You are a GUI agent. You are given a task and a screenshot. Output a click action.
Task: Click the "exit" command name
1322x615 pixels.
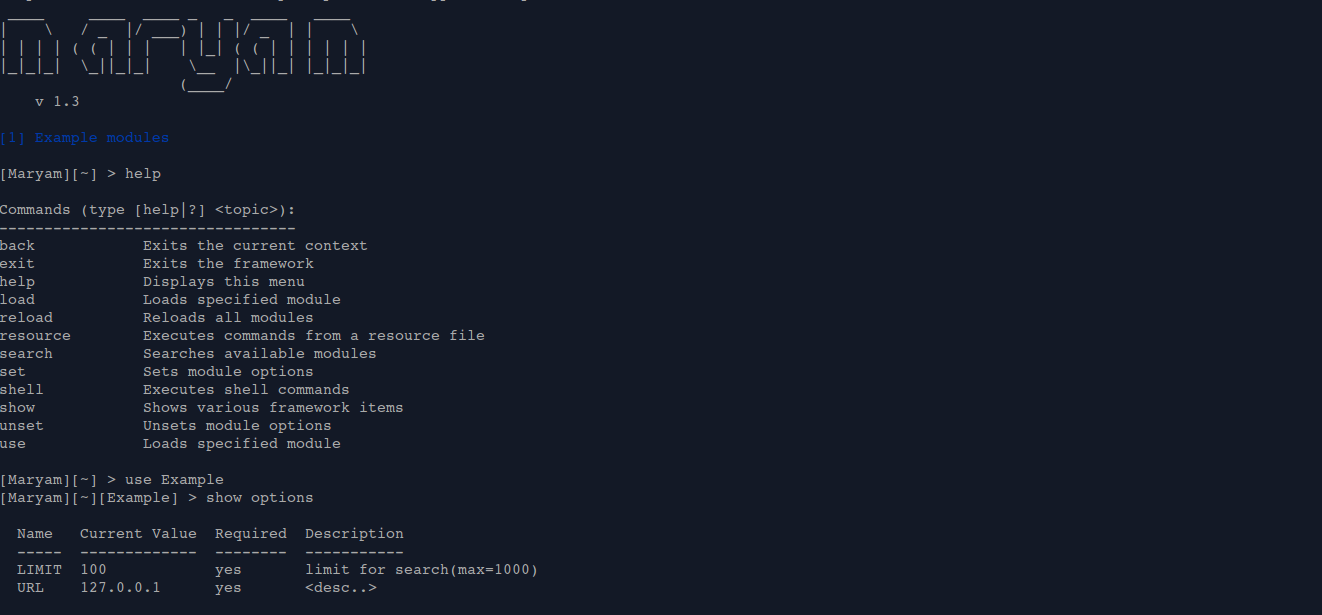coord(17,264)
